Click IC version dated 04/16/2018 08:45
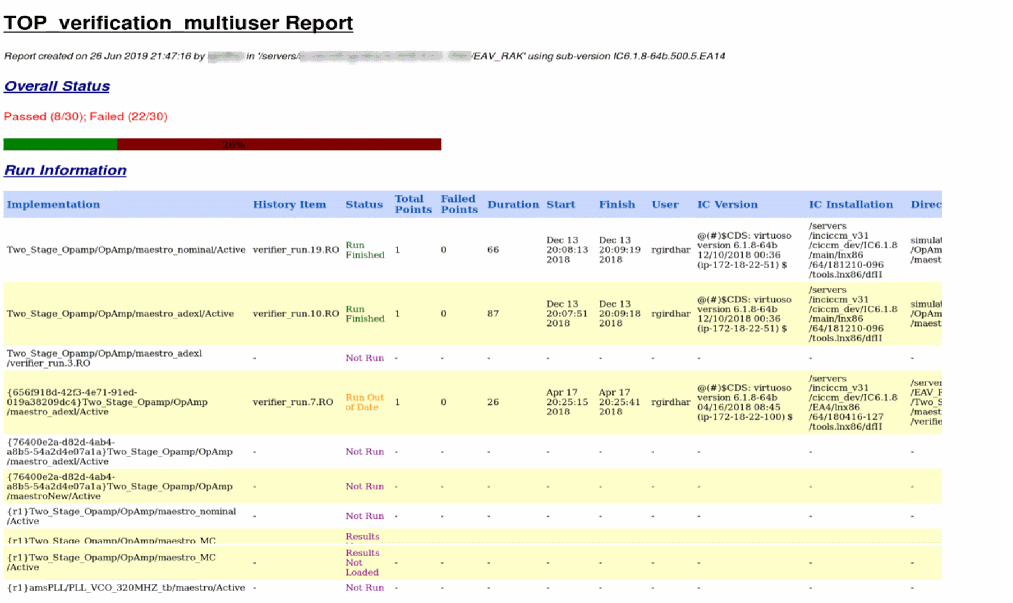 coord(745,402)
